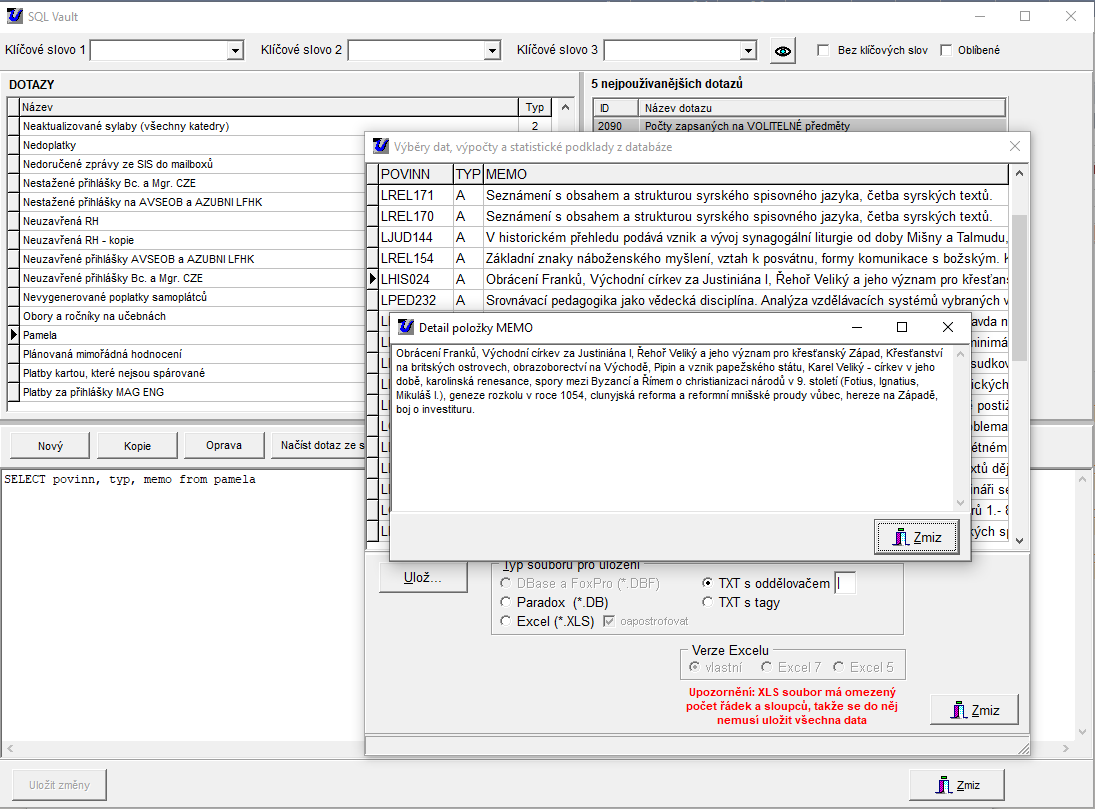
Task: Click the Nový button
Action: point(50,446)
